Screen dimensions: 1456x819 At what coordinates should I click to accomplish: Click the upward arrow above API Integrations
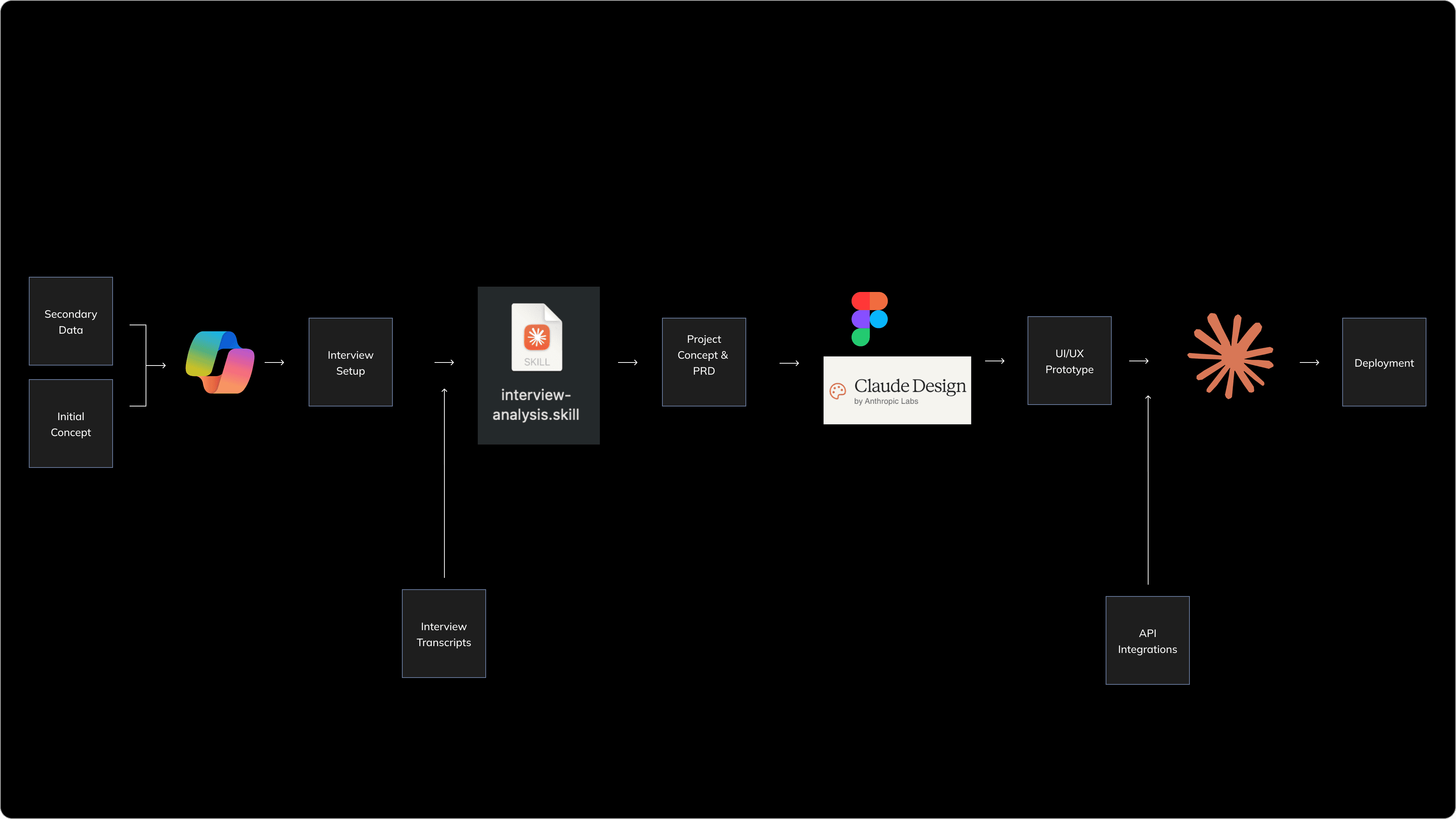(x=1148, y=489)
